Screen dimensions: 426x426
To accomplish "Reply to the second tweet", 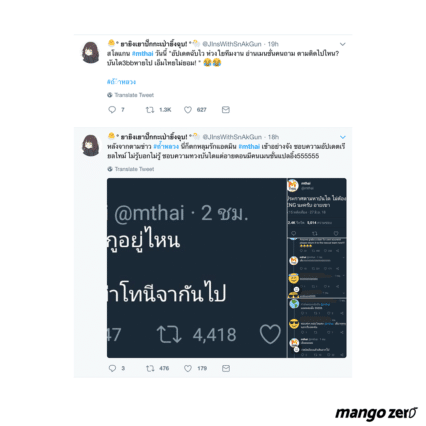I will click(112, 368).
